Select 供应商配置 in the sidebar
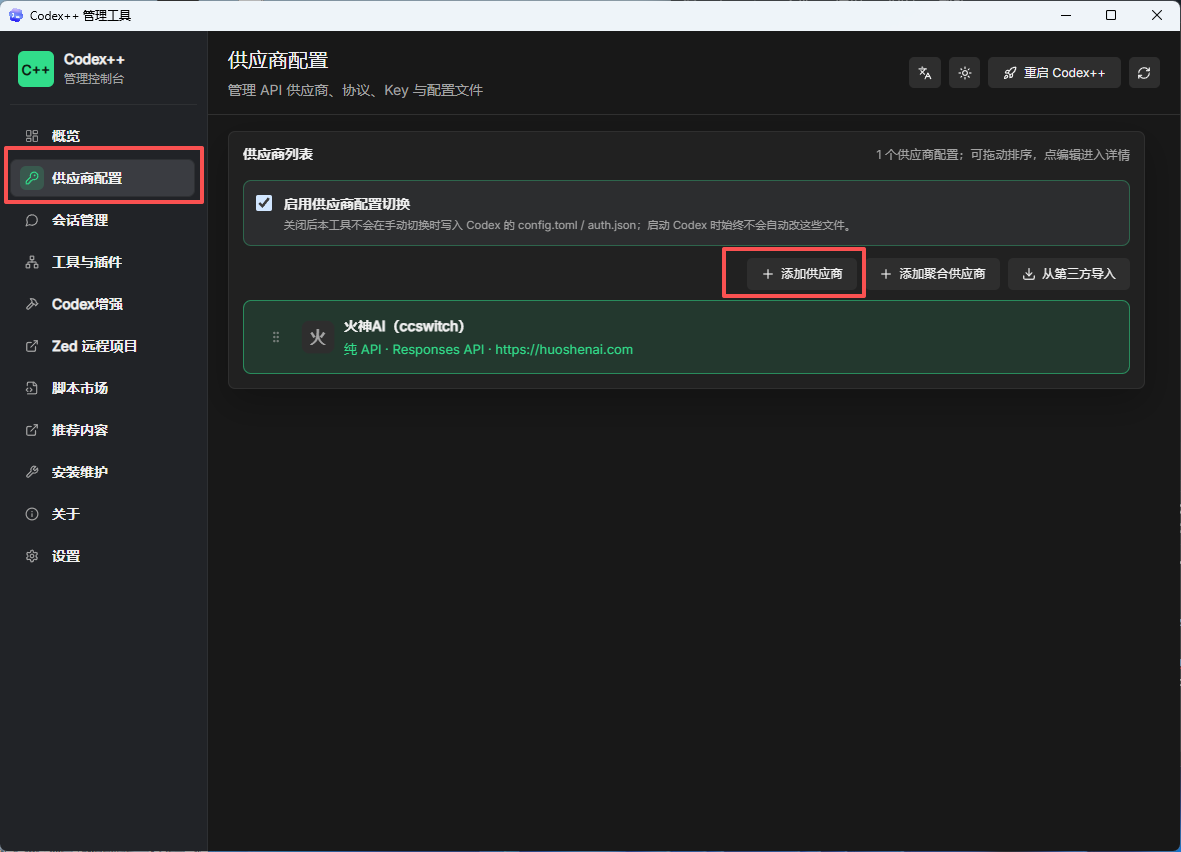 click(x=105, y=178)
